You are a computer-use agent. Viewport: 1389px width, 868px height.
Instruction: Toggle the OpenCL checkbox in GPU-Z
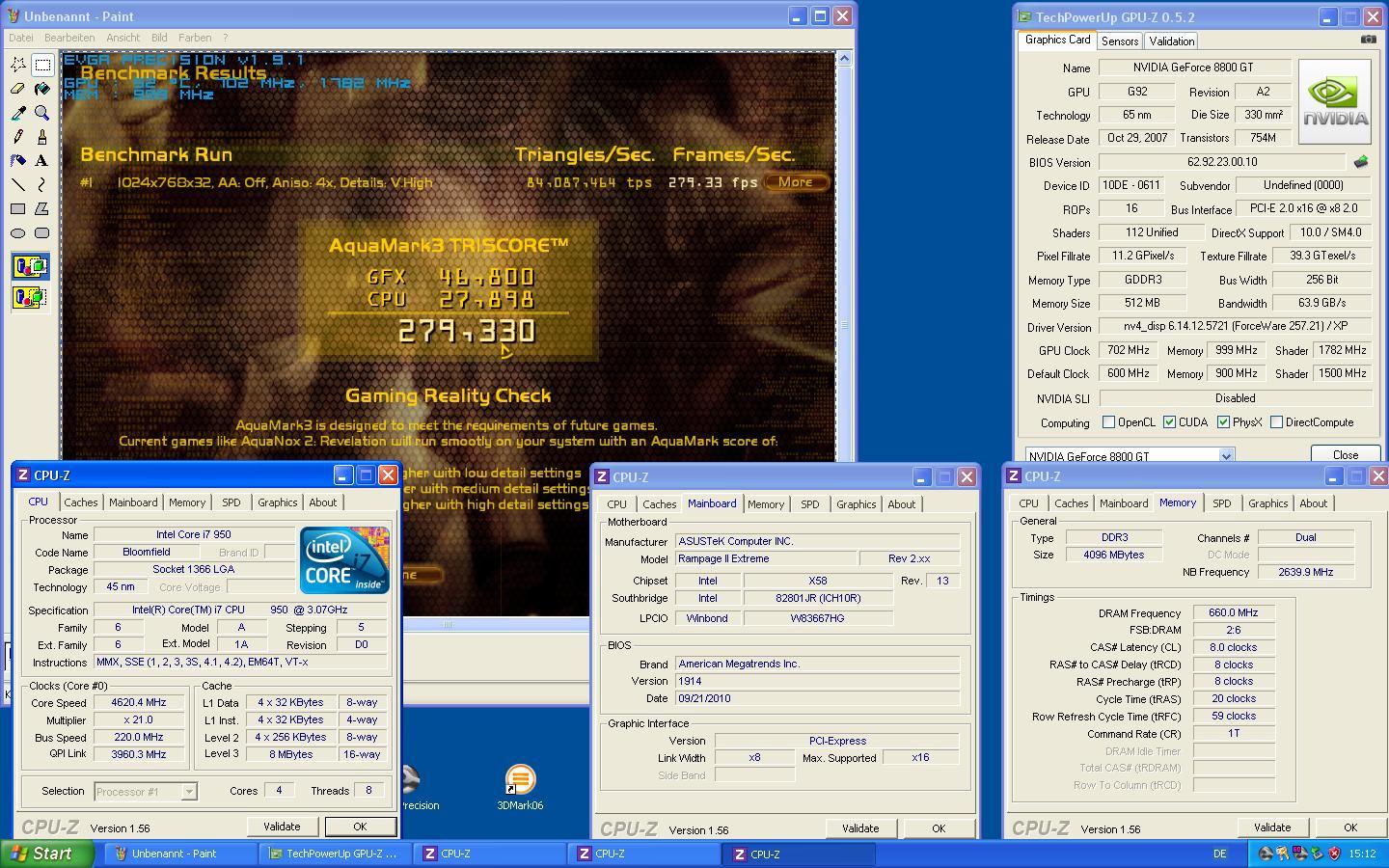click(x=1108, y=422)
